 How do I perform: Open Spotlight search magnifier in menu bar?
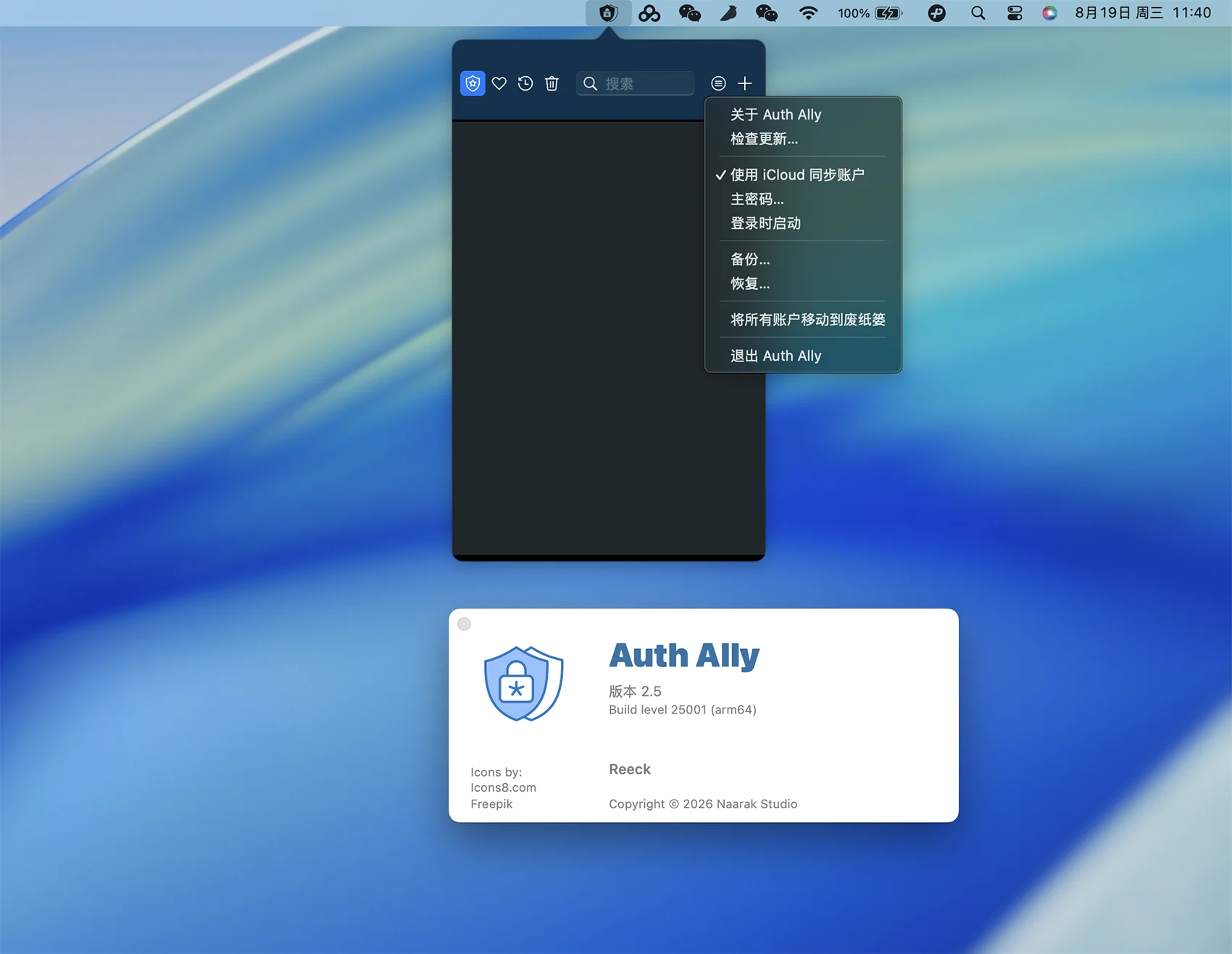978,13
